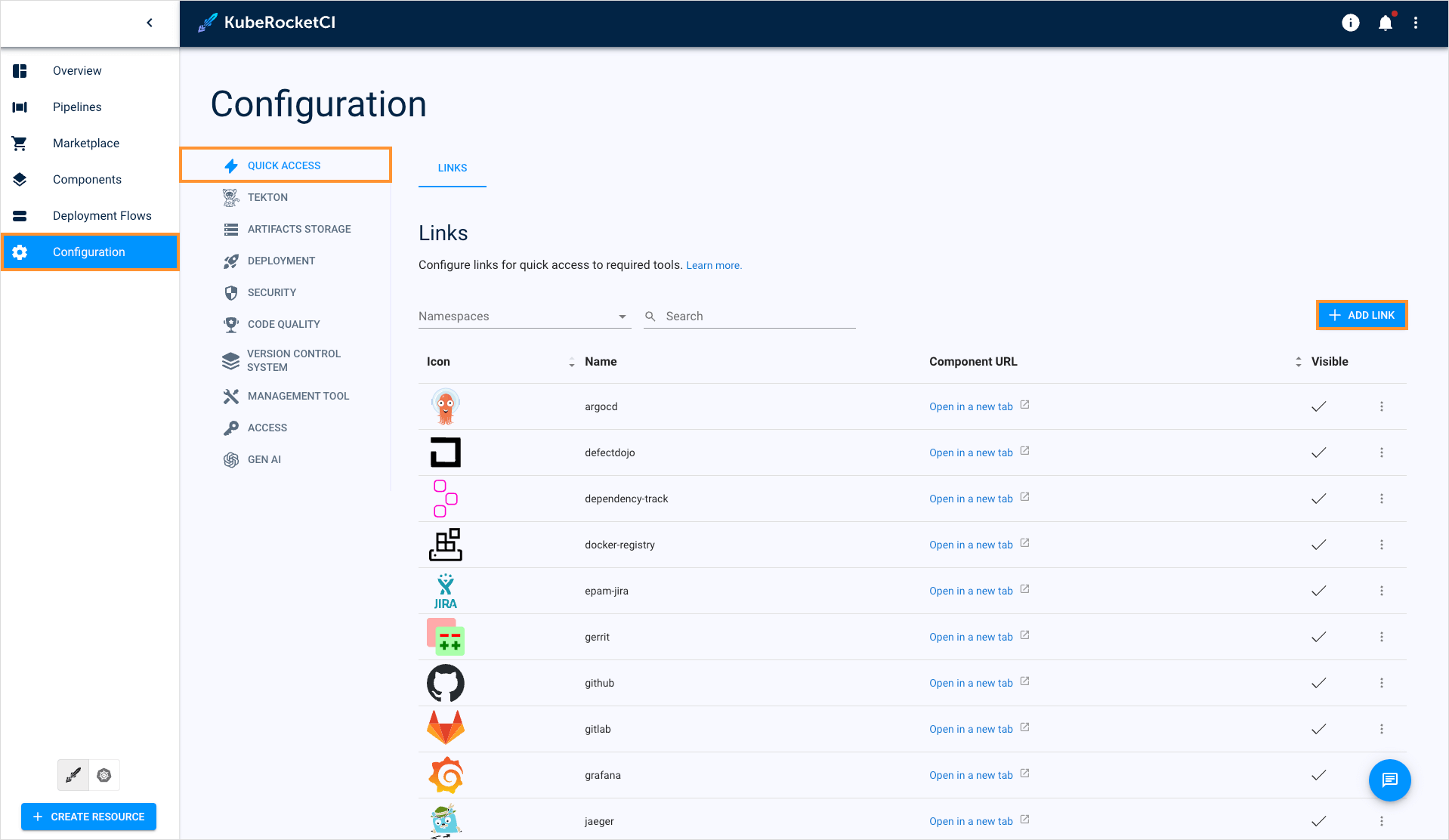Click the Add Link button
The width and height of the screenshot is (1449, 840).
1361,315
